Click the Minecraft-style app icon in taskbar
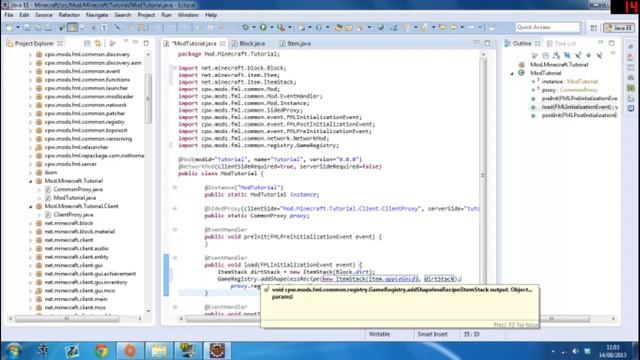640x360 pixels. coord(217,351)
